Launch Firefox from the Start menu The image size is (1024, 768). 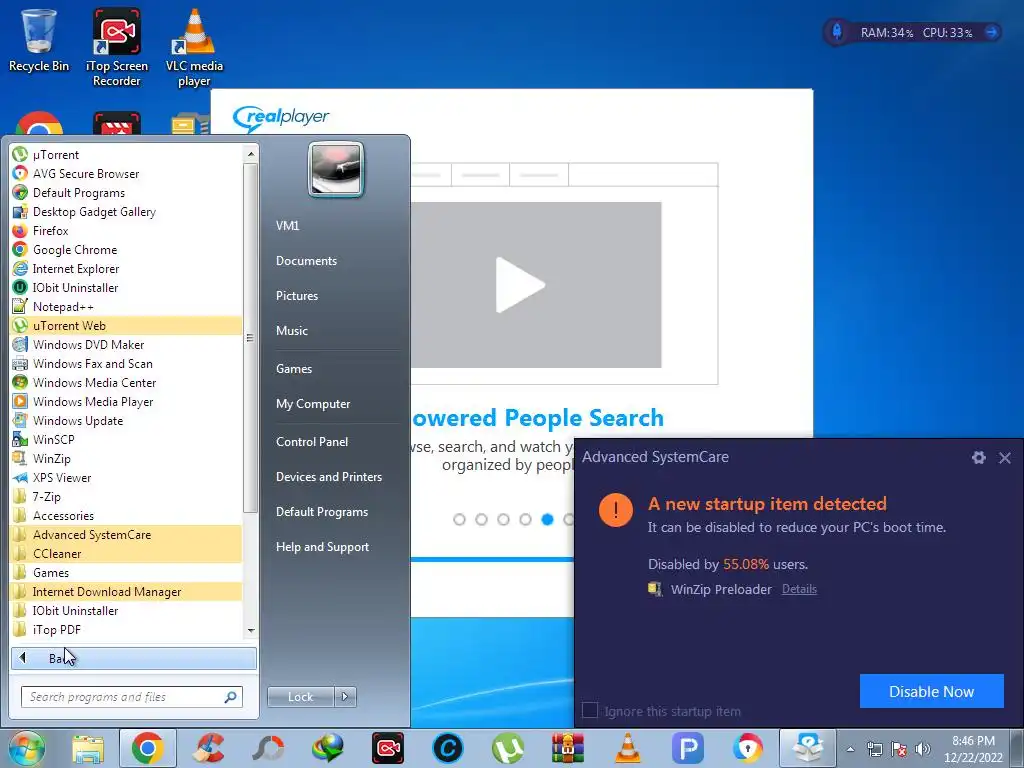click(126, 231)
